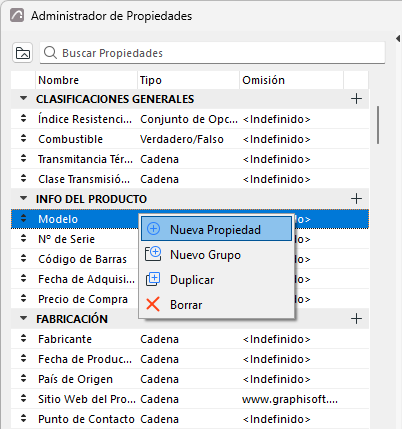This screenshot has height=429, width=402.
Task: Click reorder handle of Fabricante row
Action: (x=23, y=339)
